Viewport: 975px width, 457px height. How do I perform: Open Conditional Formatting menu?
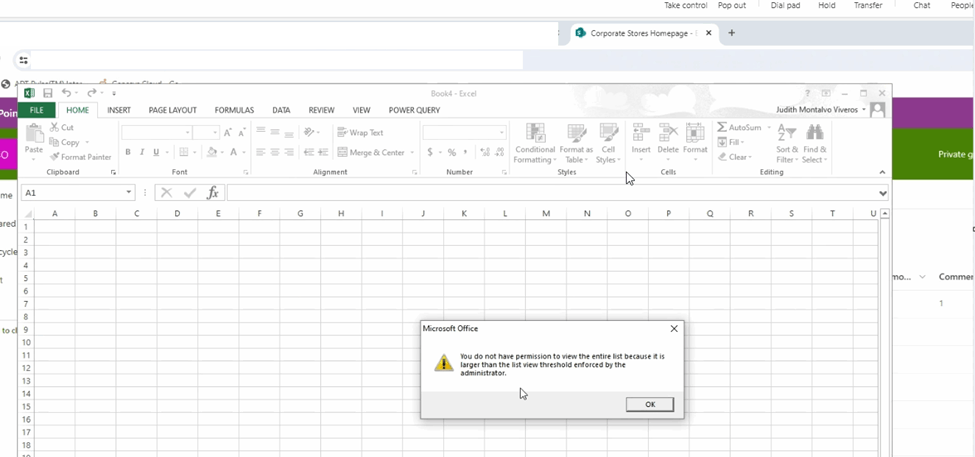pyautogui.click(x=535, y=144)
